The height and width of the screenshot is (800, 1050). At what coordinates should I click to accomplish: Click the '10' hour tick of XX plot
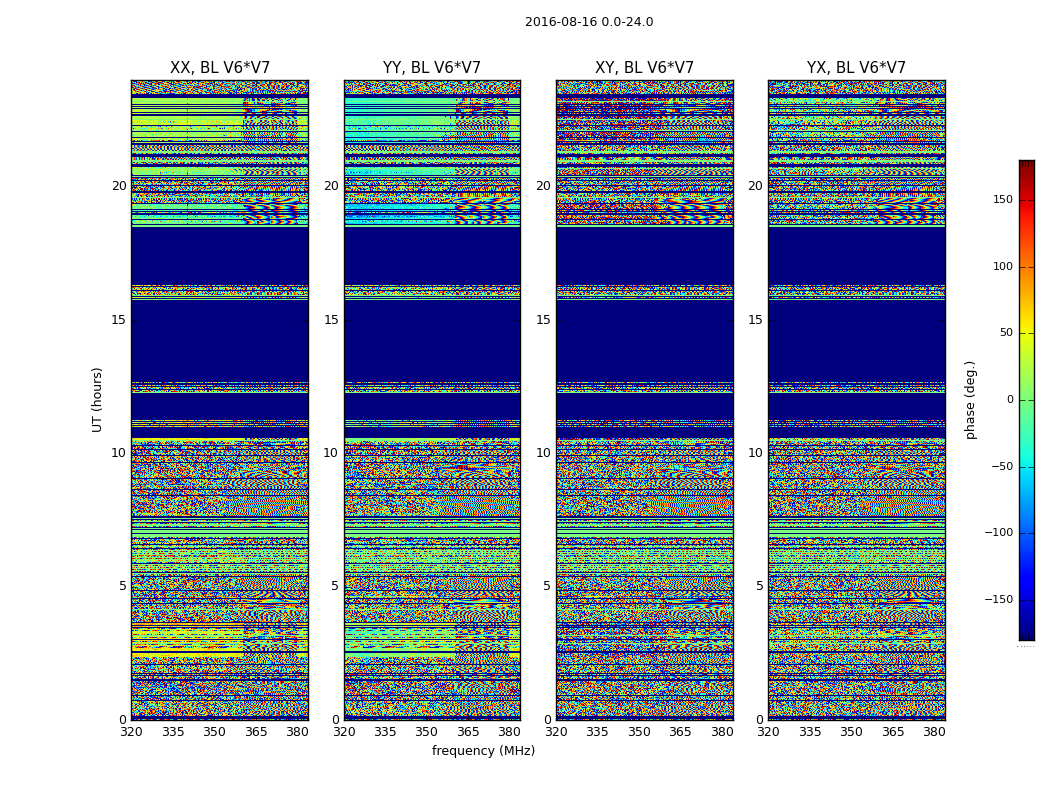tap(119, 453)
